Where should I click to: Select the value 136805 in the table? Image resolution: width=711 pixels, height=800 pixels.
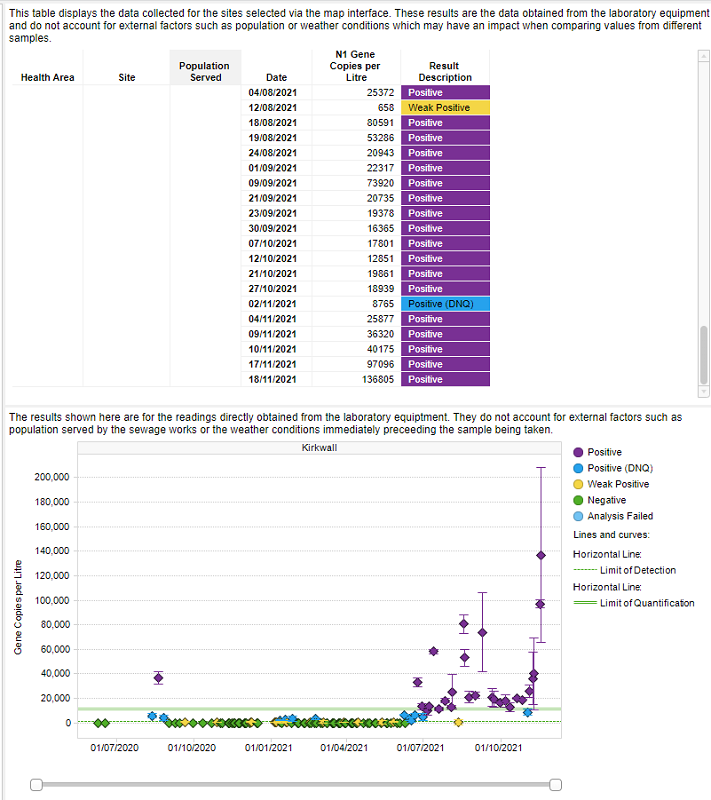(x=378, y=379)
